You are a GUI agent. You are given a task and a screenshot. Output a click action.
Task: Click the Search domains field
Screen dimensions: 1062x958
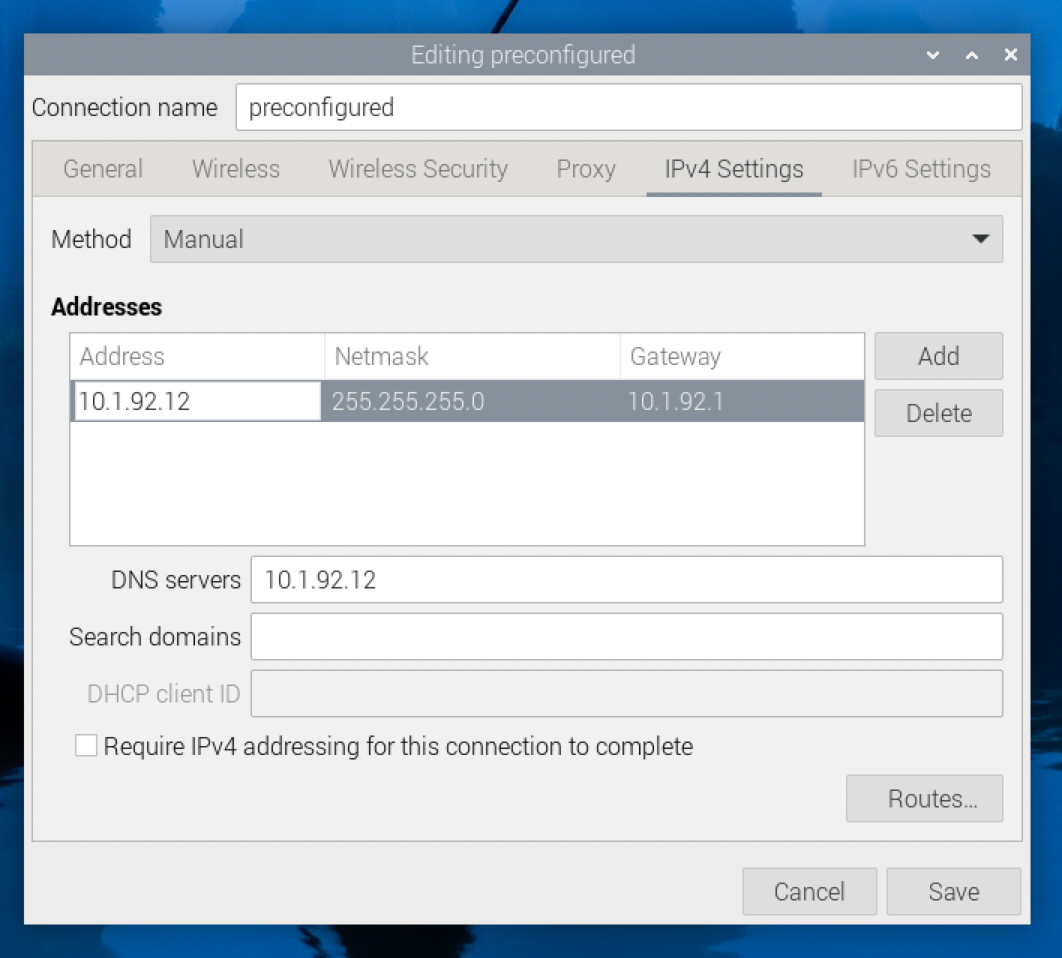point(628,636)
